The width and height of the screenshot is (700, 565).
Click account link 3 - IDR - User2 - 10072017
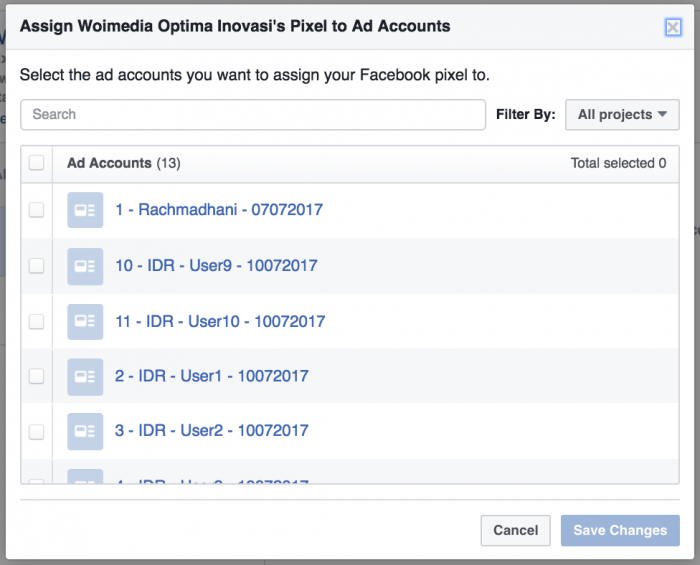[x=212, y=431]
